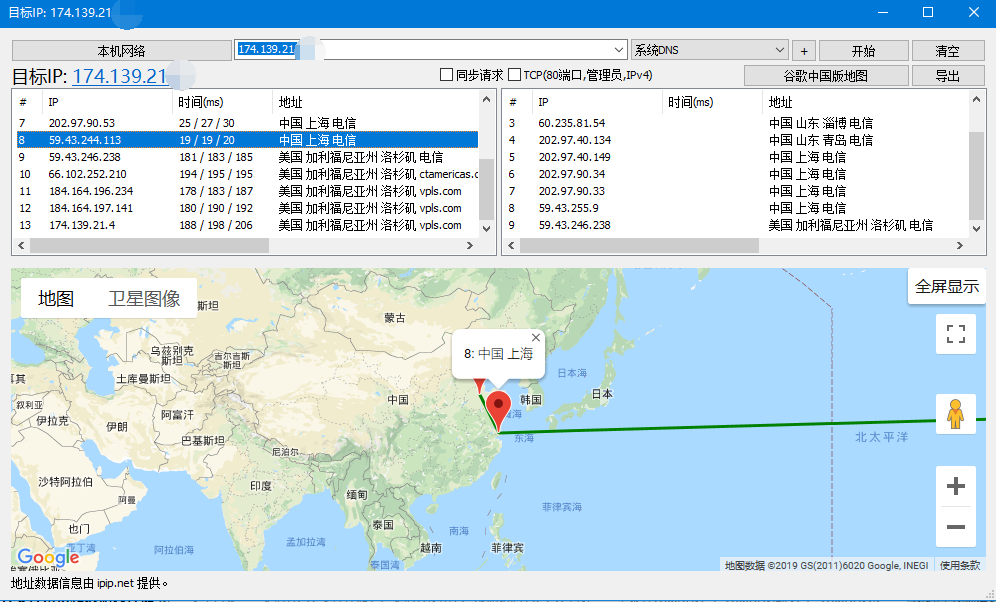
Task: Select the Street View pegman icon
Action: (955, 415)
